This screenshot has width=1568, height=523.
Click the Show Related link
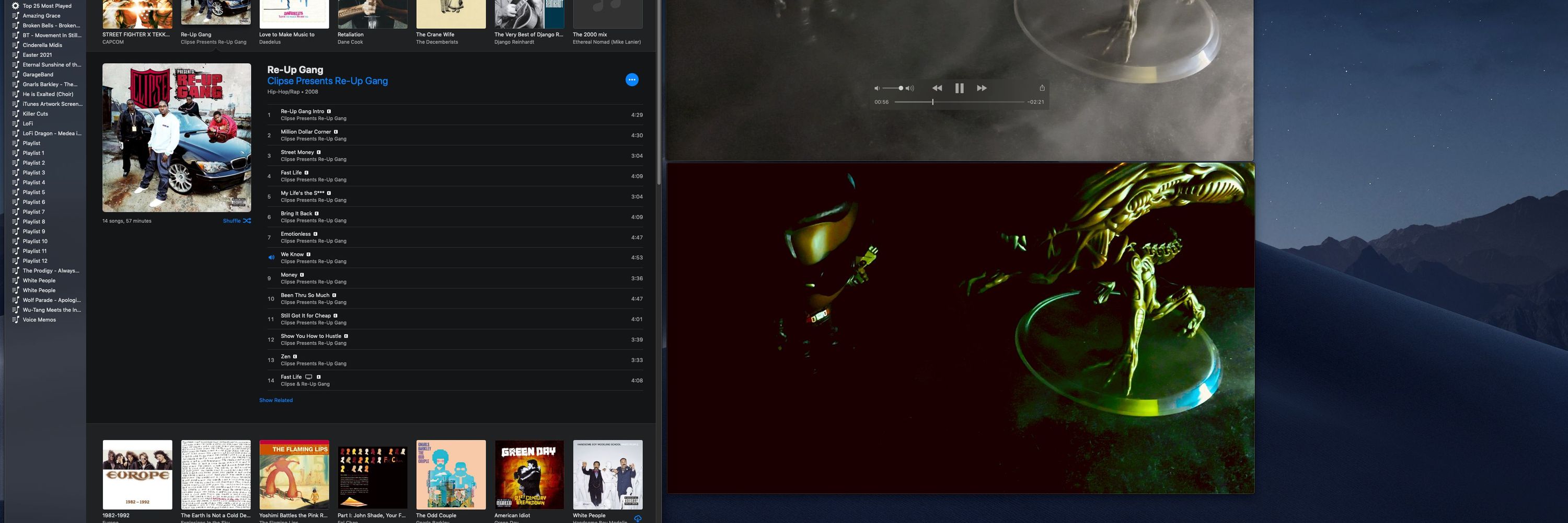point(276,400)
